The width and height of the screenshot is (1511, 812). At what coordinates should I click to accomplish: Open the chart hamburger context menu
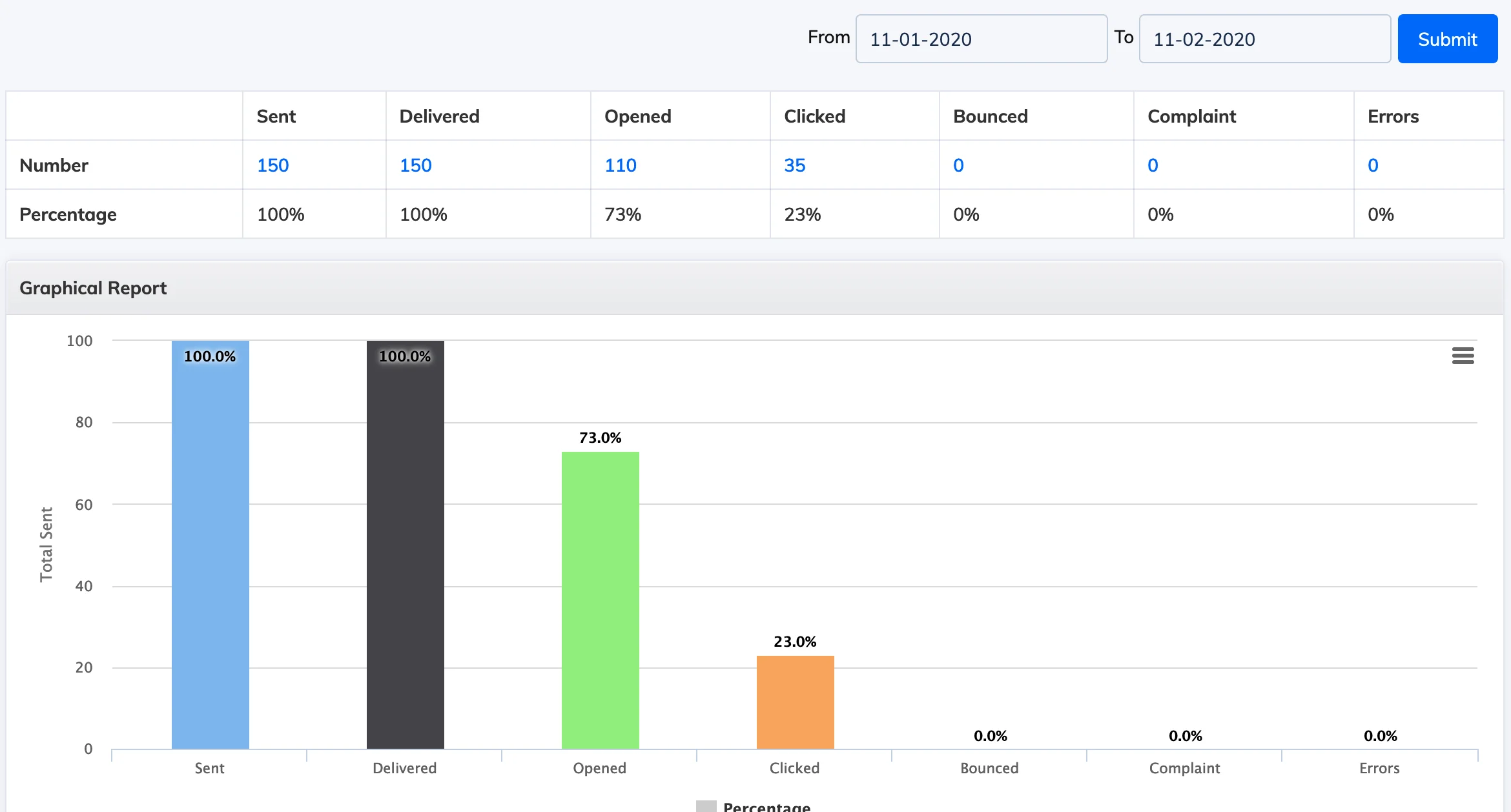[1463, 356]
